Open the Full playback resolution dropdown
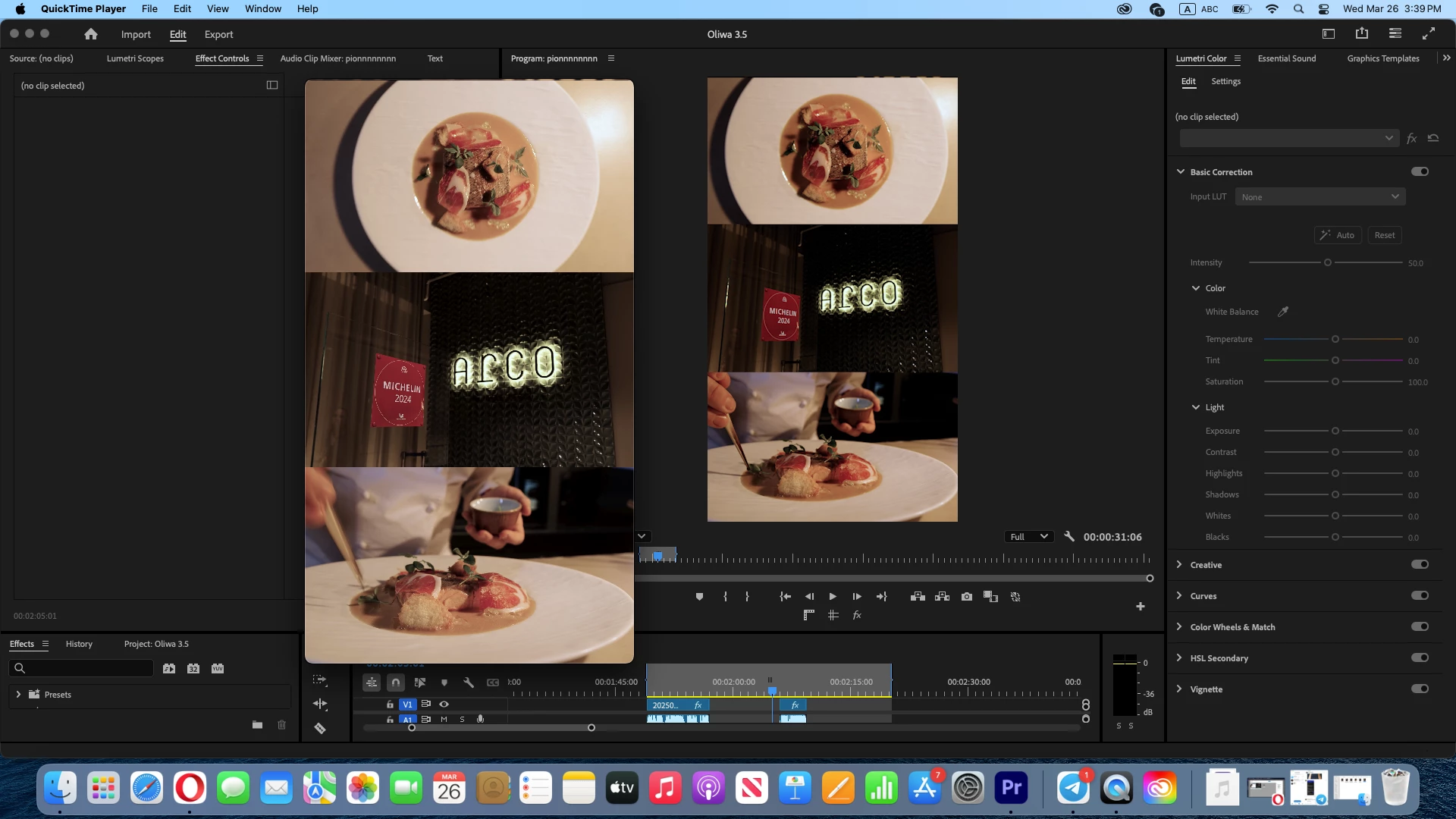The width and height of the screenshot is (1456, 819). [x=1028, y=537]
